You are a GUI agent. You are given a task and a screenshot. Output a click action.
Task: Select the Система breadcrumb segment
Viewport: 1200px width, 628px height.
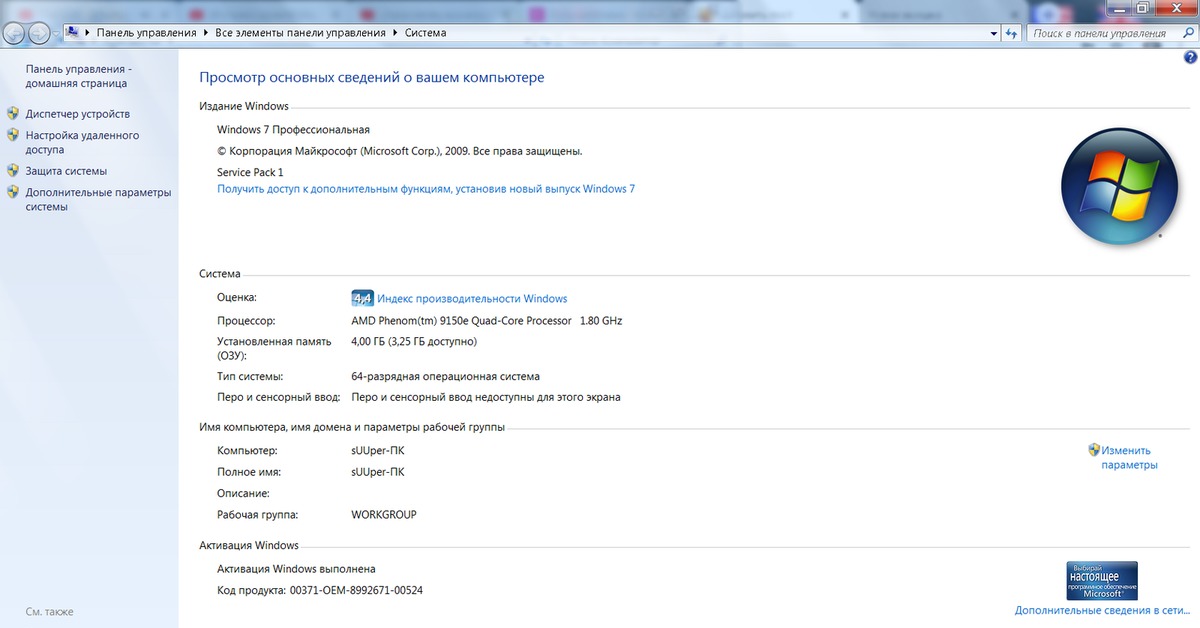pos(426,33)
